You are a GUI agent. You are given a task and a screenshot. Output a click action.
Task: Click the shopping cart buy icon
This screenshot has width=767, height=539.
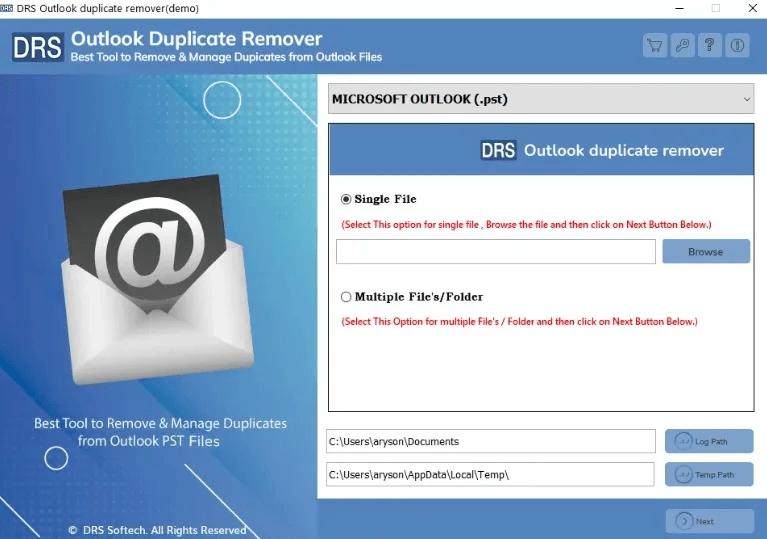[x=654, y=45]
